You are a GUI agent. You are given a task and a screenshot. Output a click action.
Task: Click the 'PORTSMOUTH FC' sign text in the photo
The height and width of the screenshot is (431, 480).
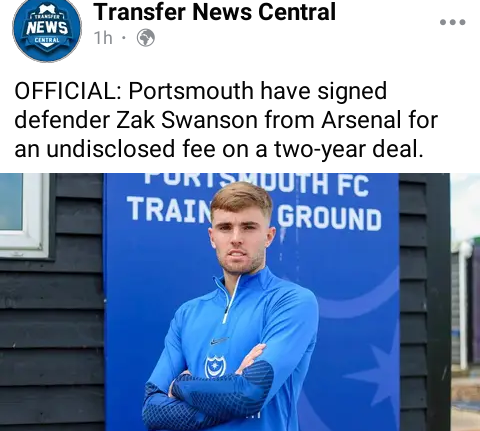(257, 184)
